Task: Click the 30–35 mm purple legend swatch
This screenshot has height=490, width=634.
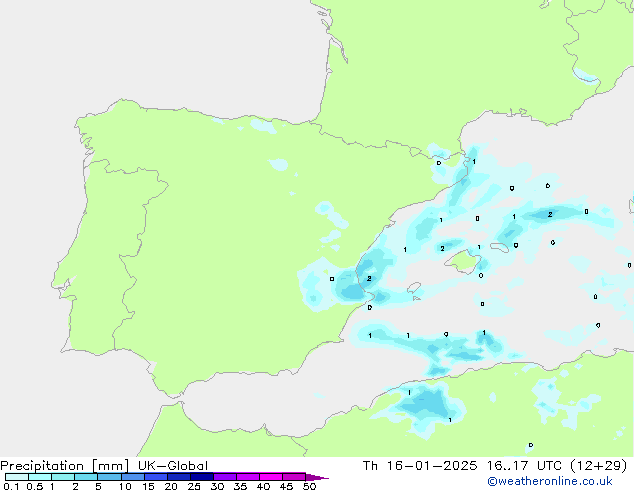Action: tap(224, 477)
